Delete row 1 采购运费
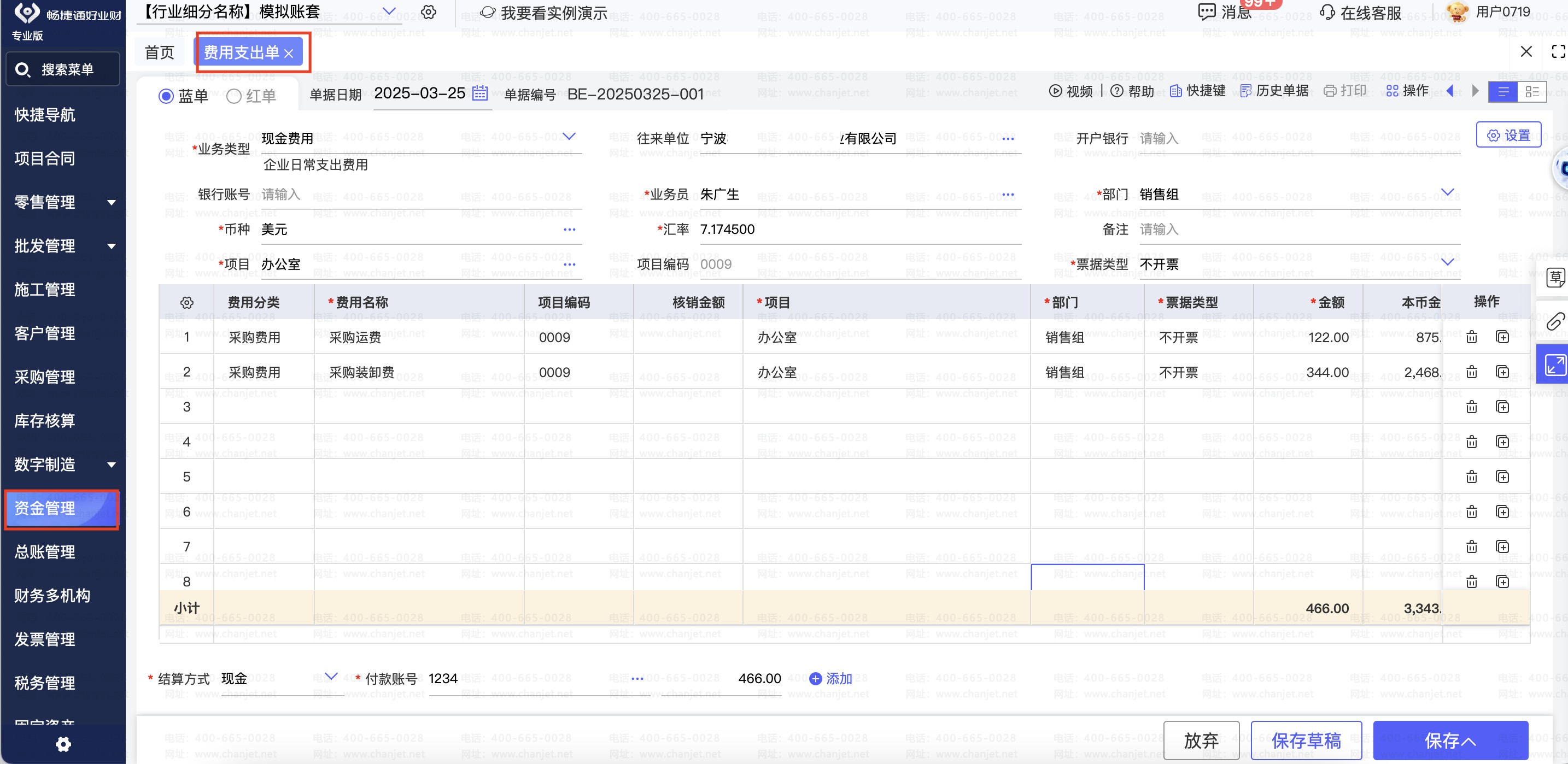Screen dimensions: 1568x764 click(1471, 337)
